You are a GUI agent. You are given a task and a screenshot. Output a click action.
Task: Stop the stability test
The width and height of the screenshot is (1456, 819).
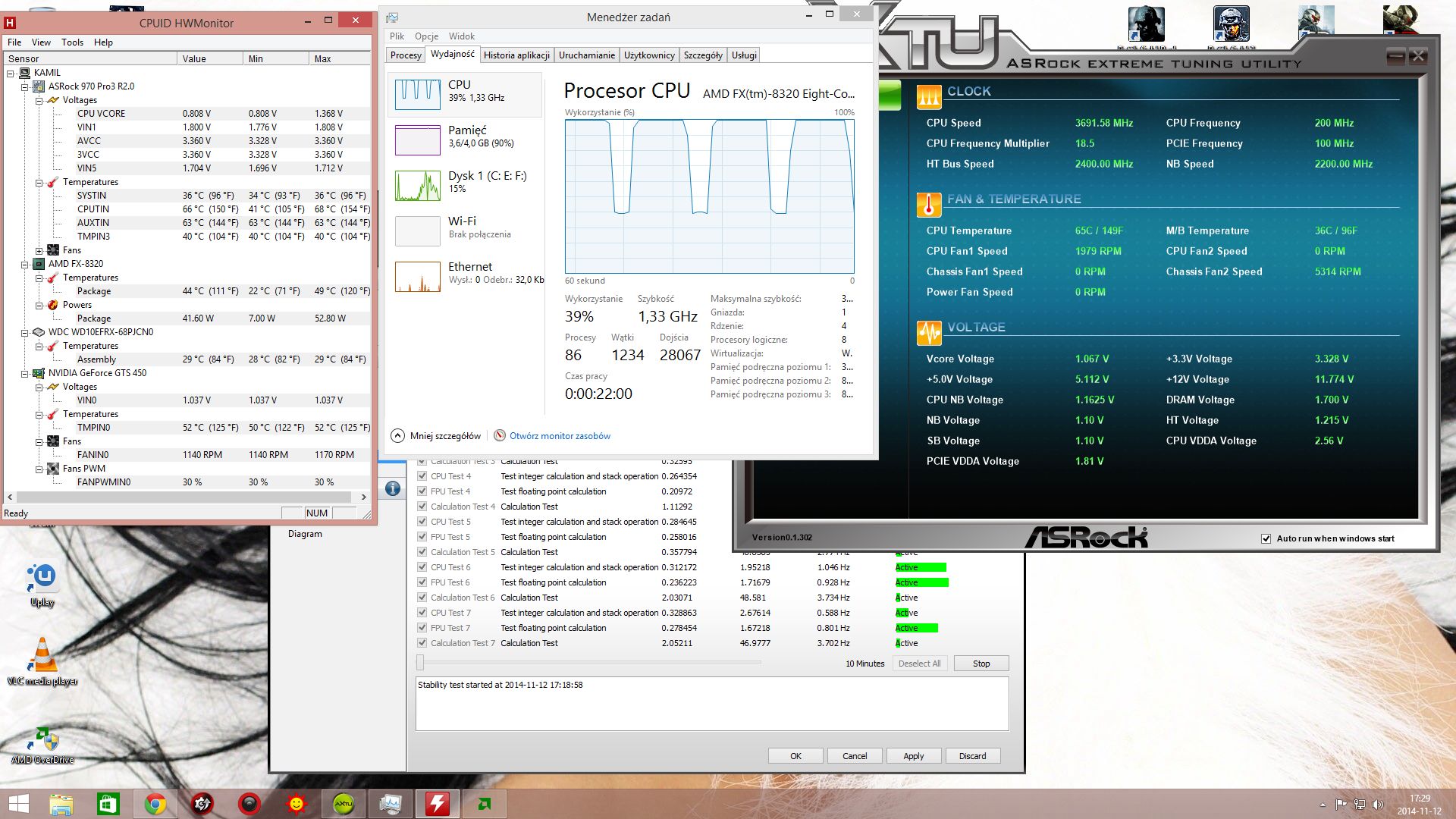tap(981, 664)
